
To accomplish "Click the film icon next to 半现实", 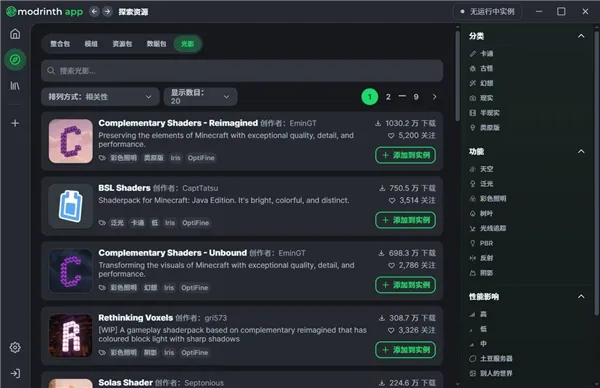I will [x=473, y=113].
